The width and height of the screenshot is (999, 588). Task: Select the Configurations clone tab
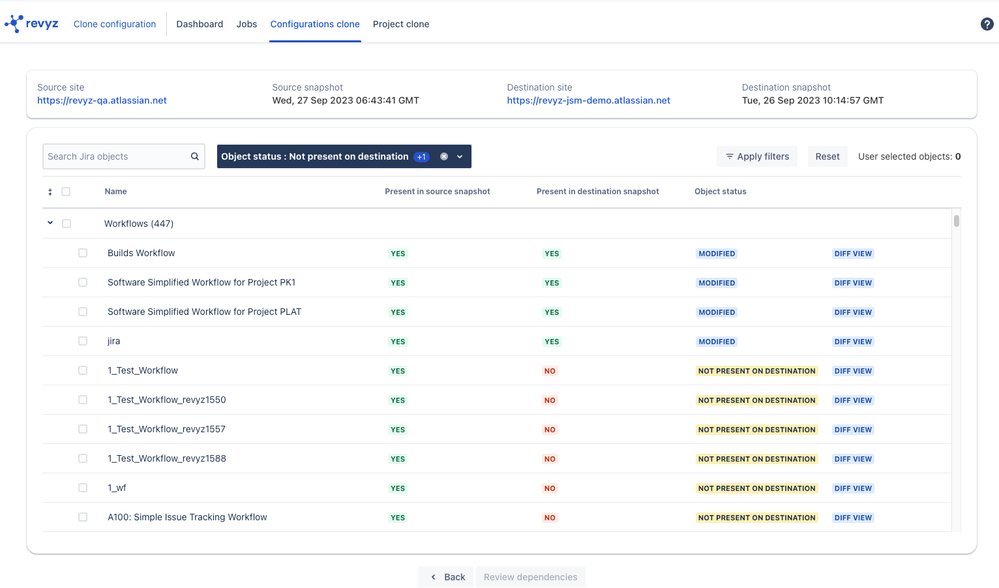(315, 24)
